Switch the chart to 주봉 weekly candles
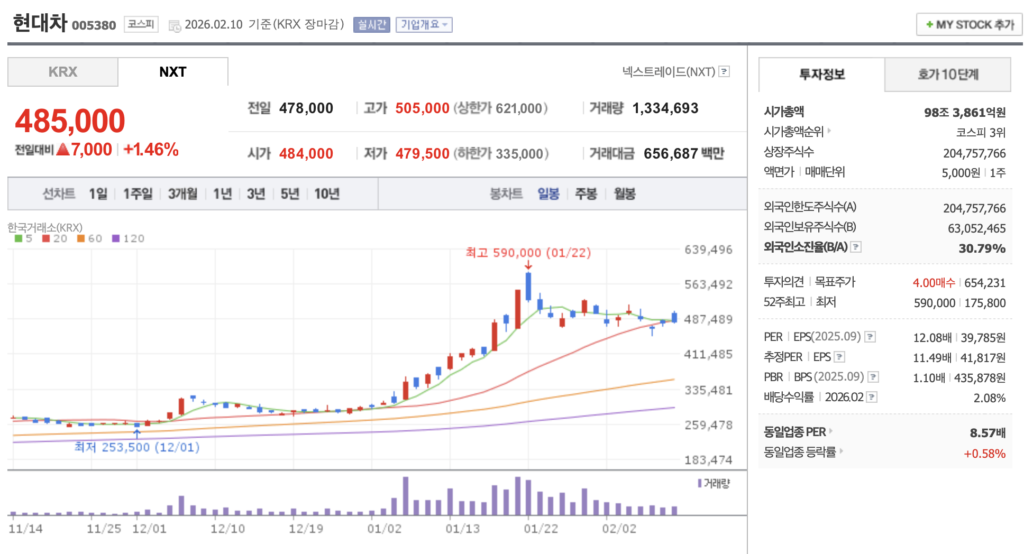This screenshot has height=554, width=1024. (585, 194)
